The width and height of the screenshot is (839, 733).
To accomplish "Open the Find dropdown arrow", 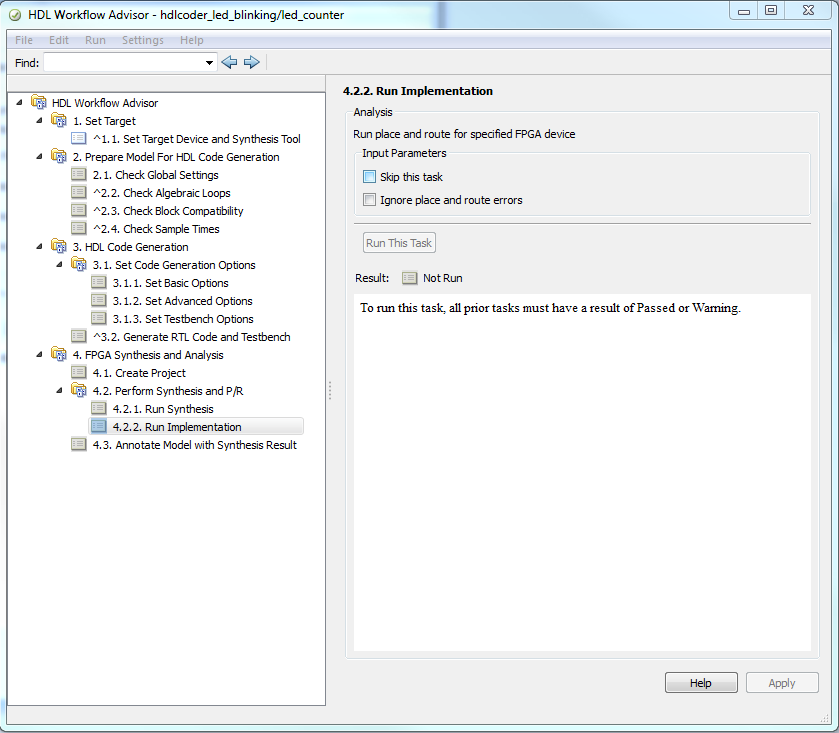I will (x=209, y=63).
